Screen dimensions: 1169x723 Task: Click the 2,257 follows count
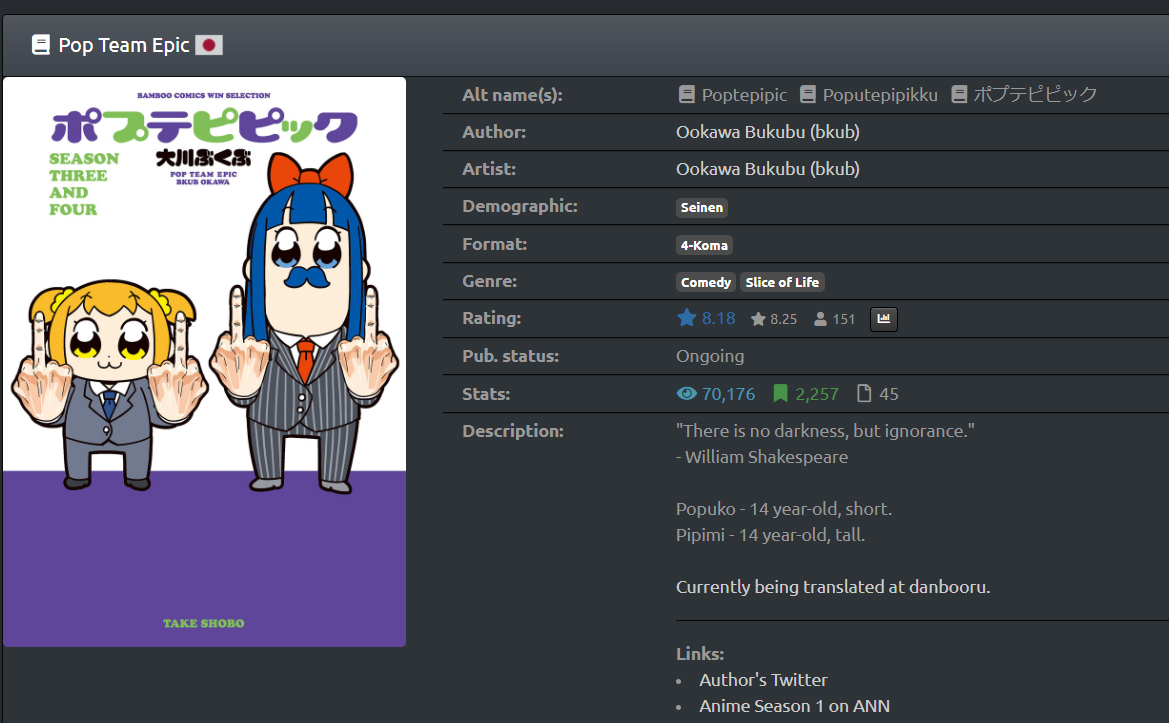point(816,394)
